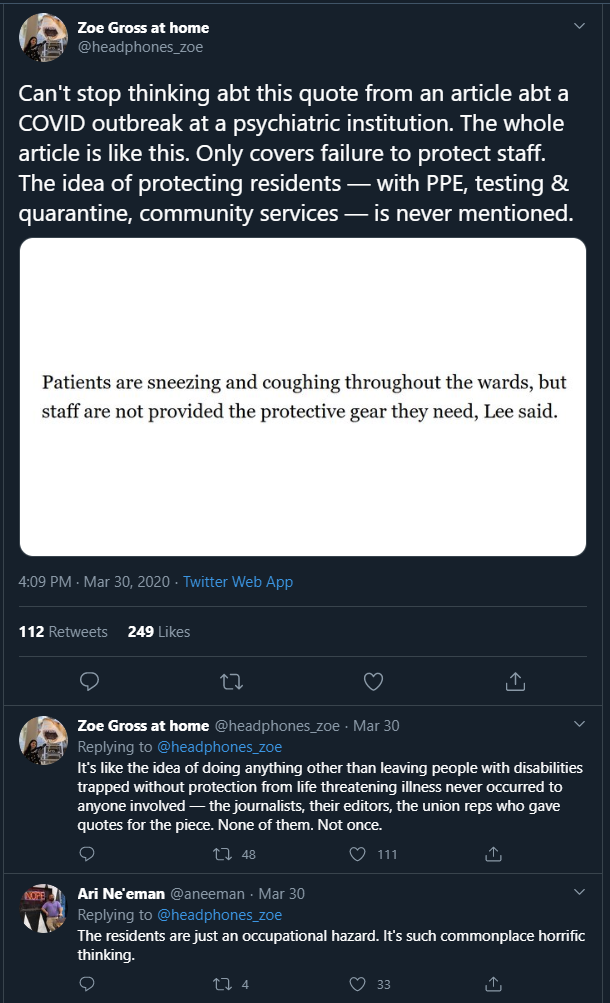Image resolution: width=610 pixels, height=1003 pixels.
Task: Like the main tweet by Zoe Gross
Action: tap(373, 681)
